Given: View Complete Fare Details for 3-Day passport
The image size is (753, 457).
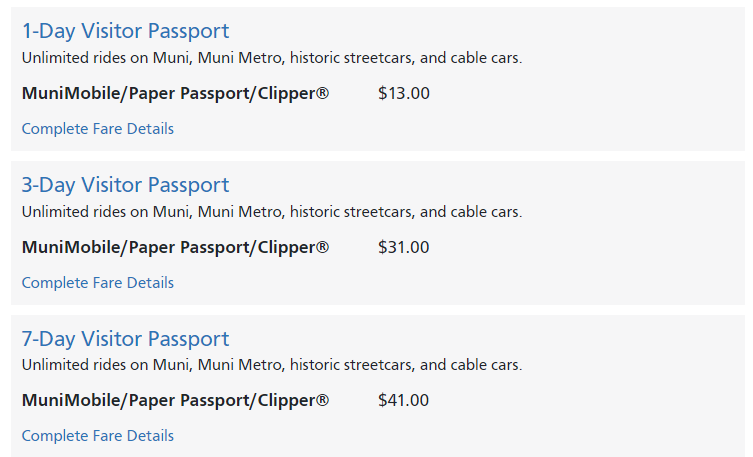Looking at the screenshot, I should coord(97,283).
